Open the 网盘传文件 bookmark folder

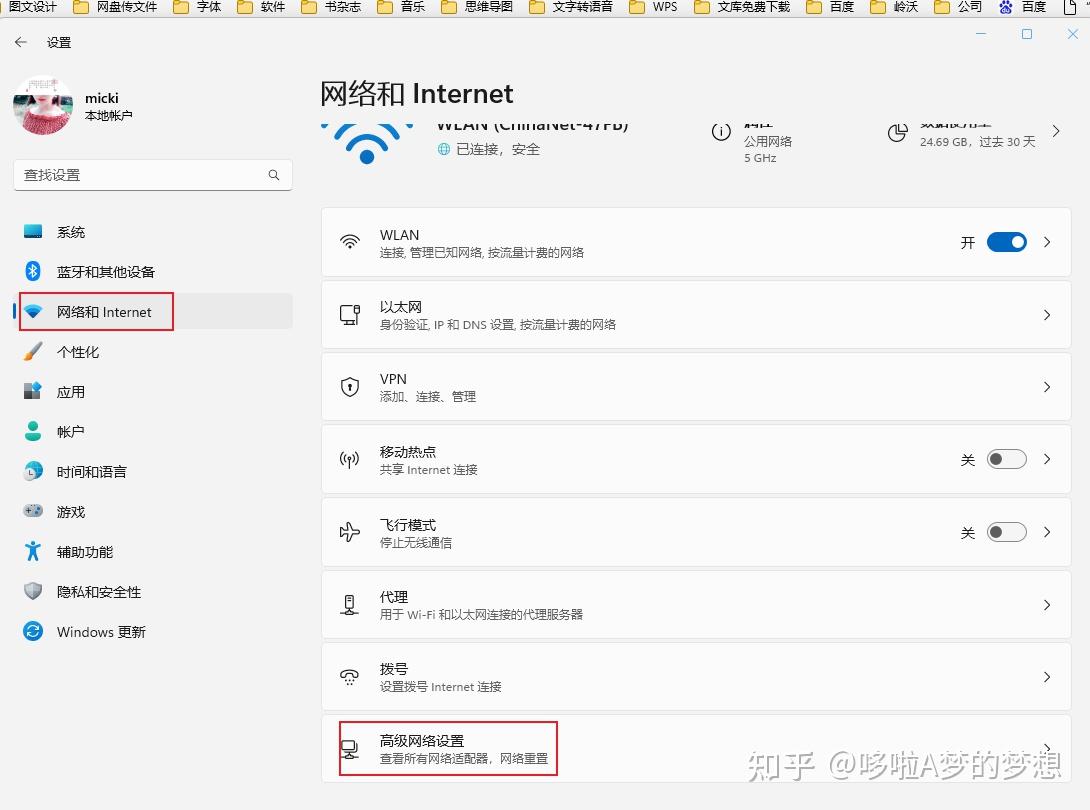(115, 7)
